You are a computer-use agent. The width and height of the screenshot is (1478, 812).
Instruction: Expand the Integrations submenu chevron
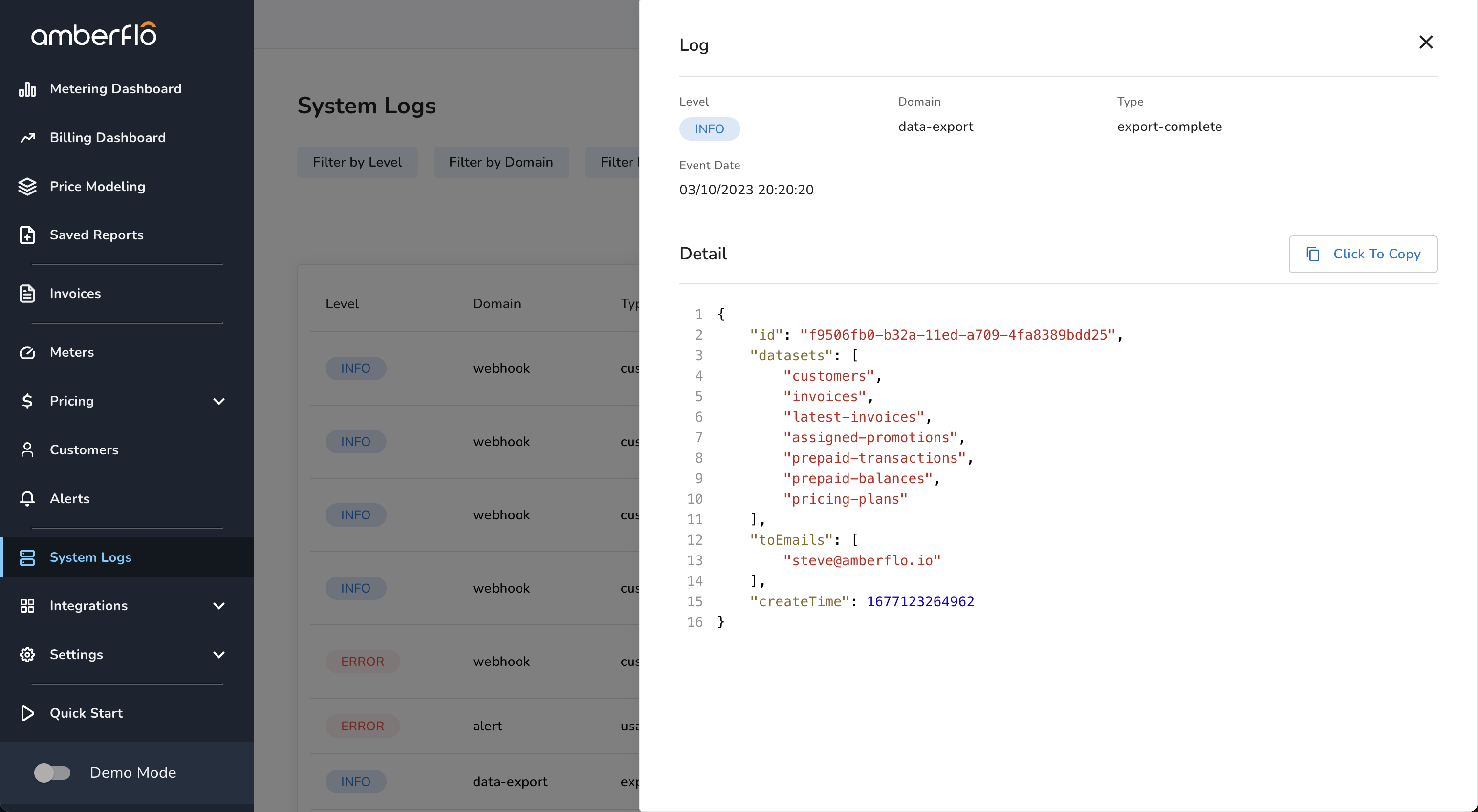point(218,605)
